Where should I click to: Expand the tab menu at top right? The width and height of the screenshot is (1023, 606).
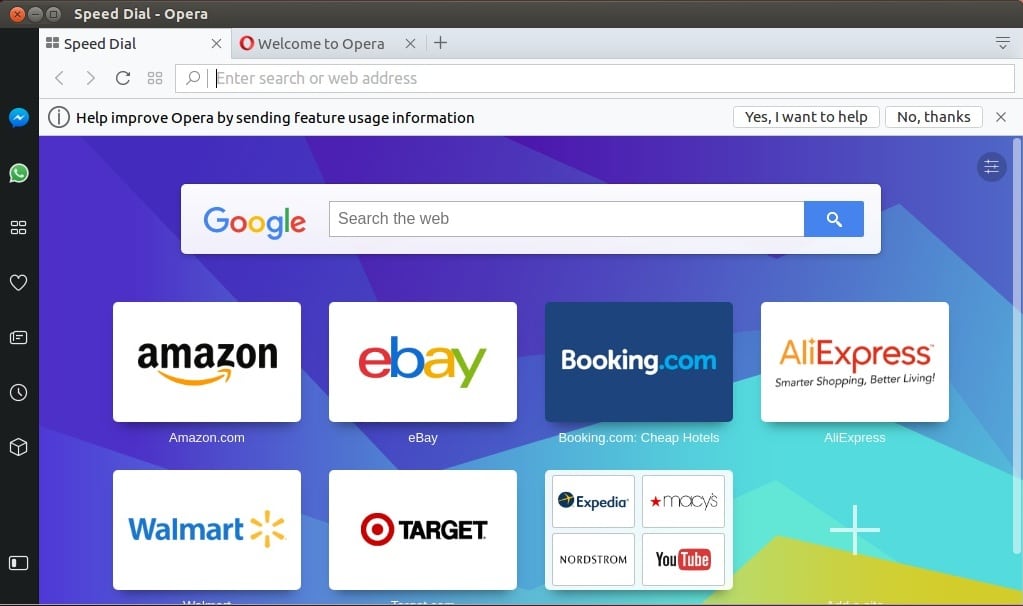point(1002,43)
